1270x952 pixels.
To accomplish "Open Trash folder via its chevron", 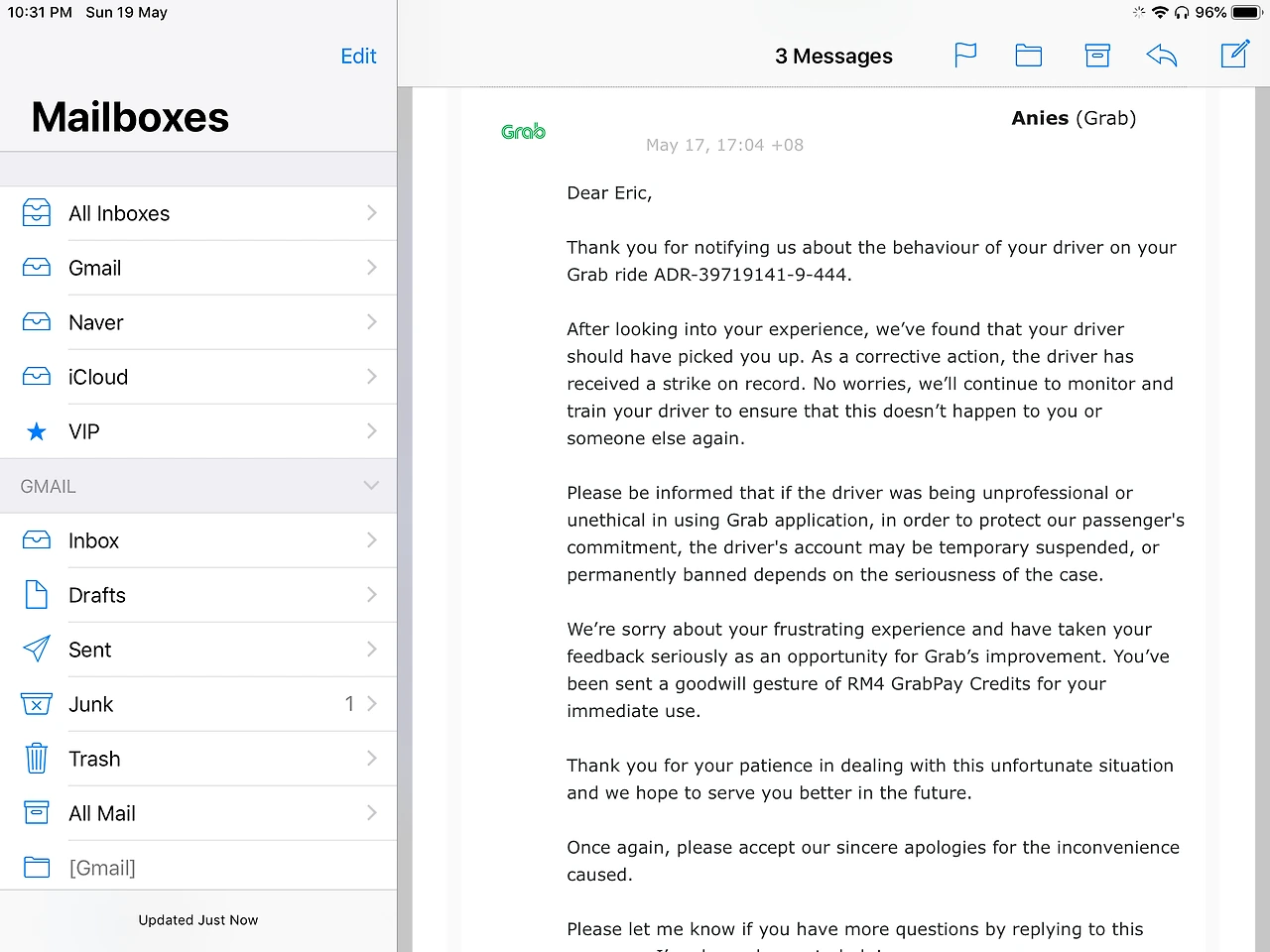I will pyautogui.click(x=372, y=759).
